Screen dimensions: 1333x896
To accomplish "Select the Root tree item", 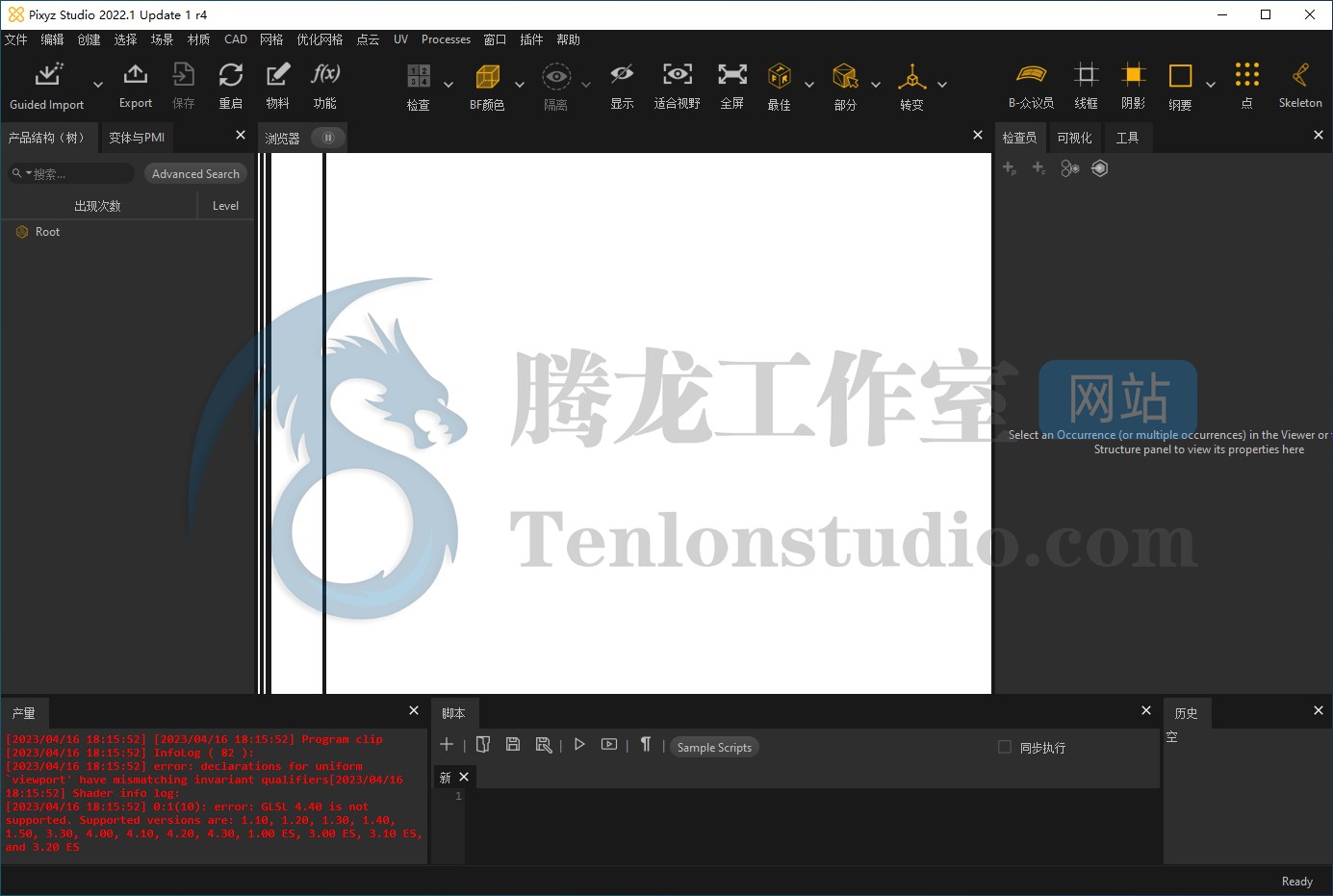I will 47,232.
